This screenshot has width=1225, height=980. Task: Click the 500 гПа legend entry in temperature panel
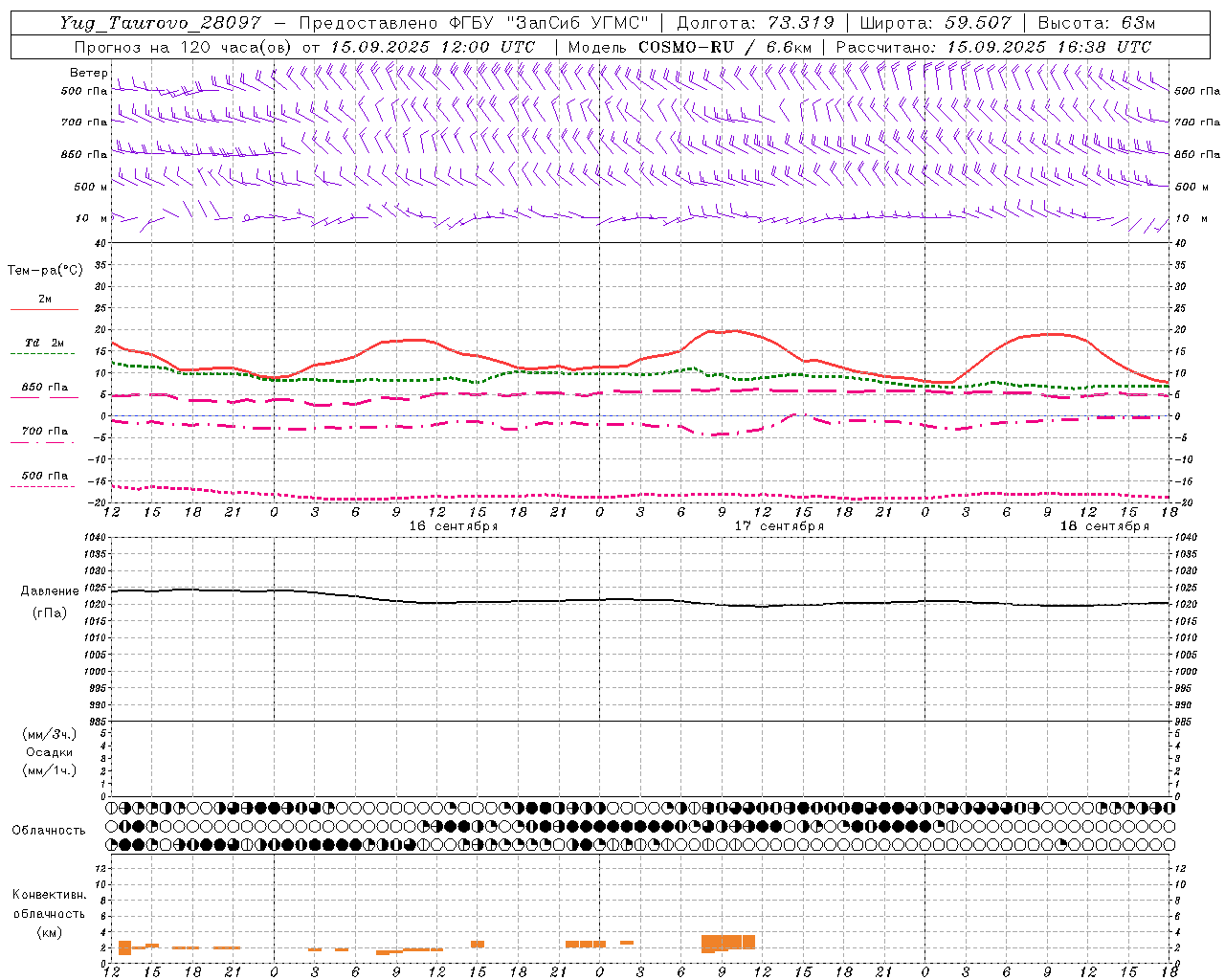pyautogui.click(x=44, y=476)
